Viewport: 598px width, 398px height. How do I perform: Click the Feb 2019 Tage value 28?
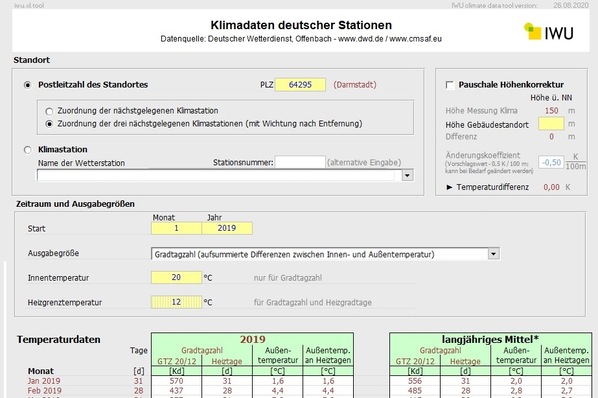pyautogui.click(x=138, y=391)
